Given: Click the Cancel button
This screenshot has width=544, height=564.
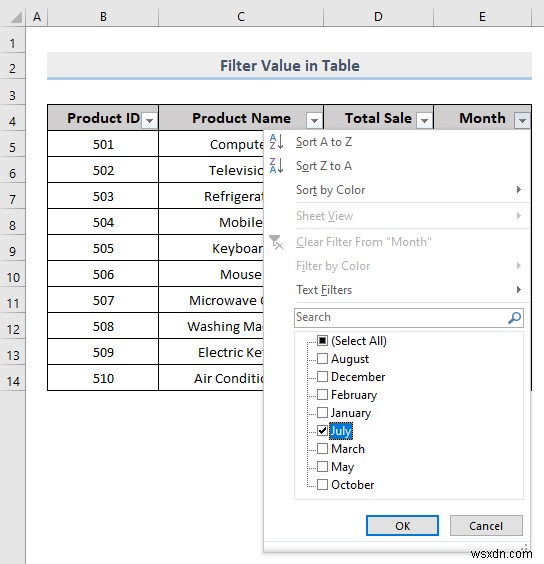Looking at the screenshot, I should (486, 526).
